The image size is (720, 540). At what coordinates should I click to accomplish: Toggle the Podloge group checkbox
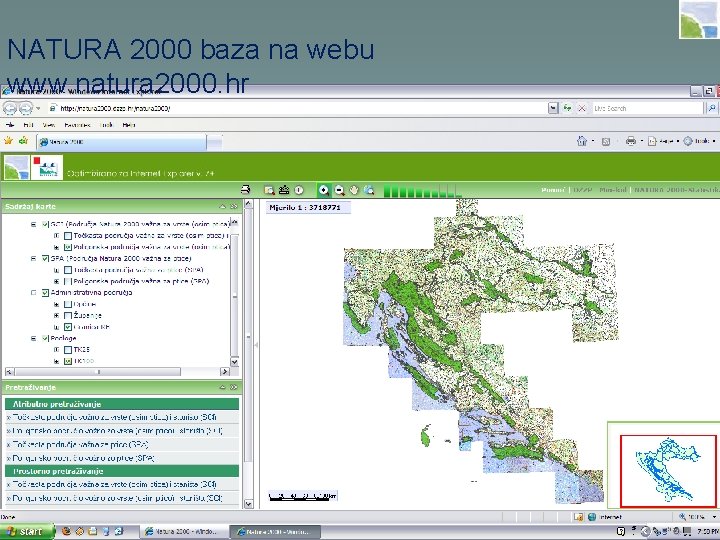coord(45,338)
